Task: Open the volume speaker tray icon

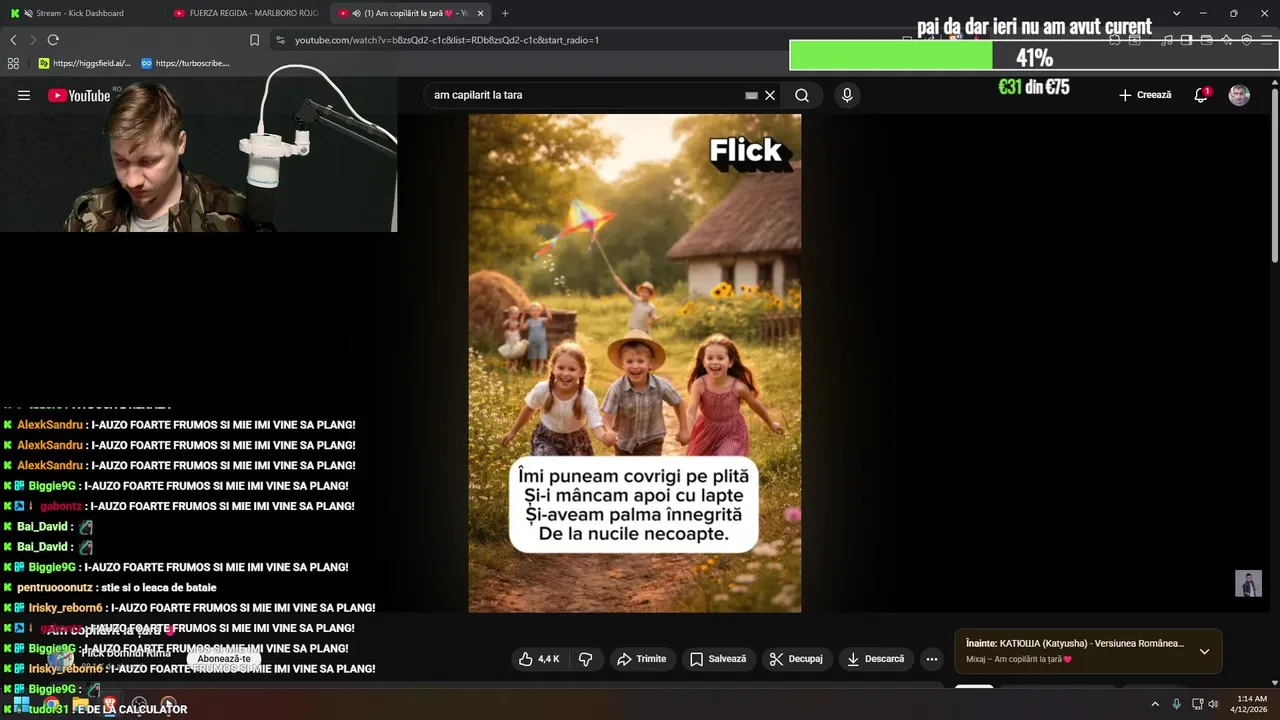Action: coord(1213,704)
